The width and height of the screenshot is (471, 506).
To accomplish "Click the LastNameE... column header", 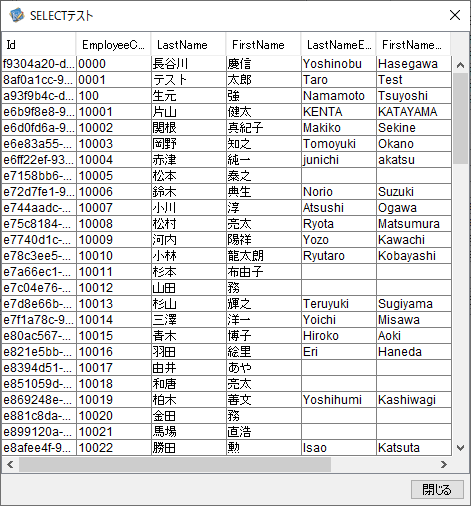I will [x=338, y=45].
